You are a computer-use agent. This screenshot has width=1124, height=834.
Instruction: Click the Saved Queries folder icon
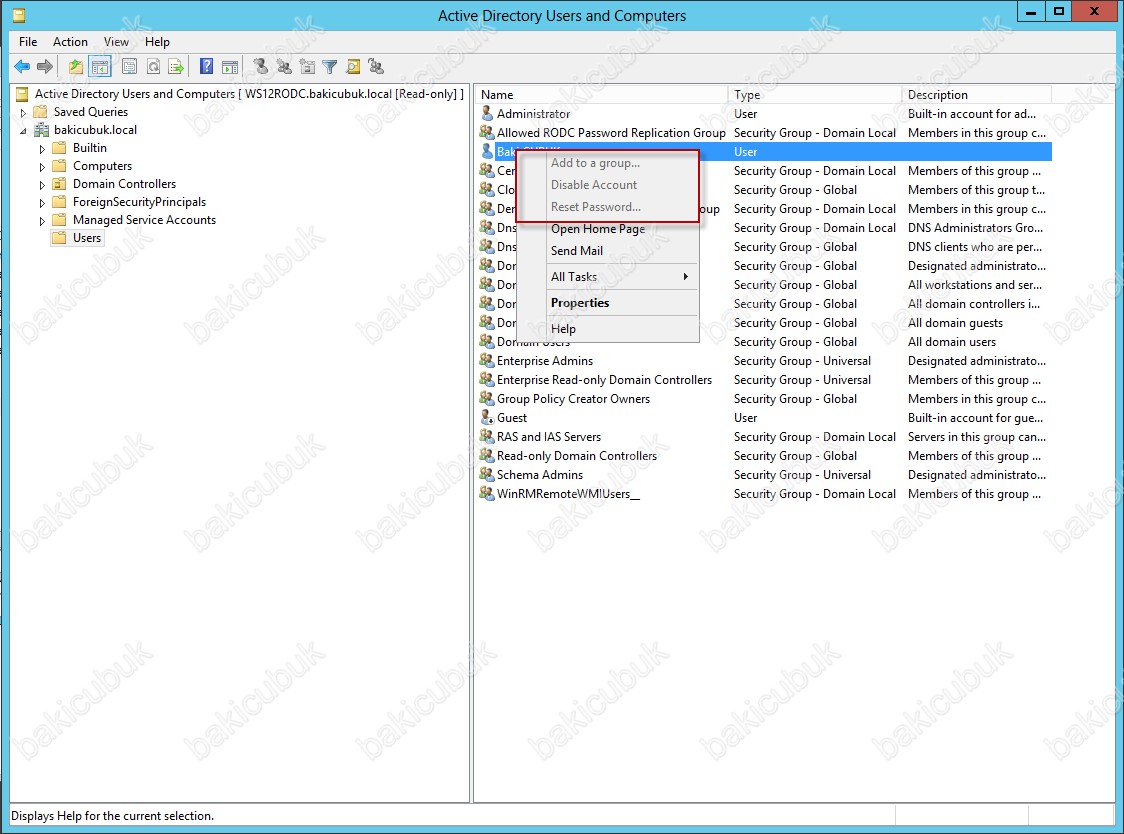(41, 112)
